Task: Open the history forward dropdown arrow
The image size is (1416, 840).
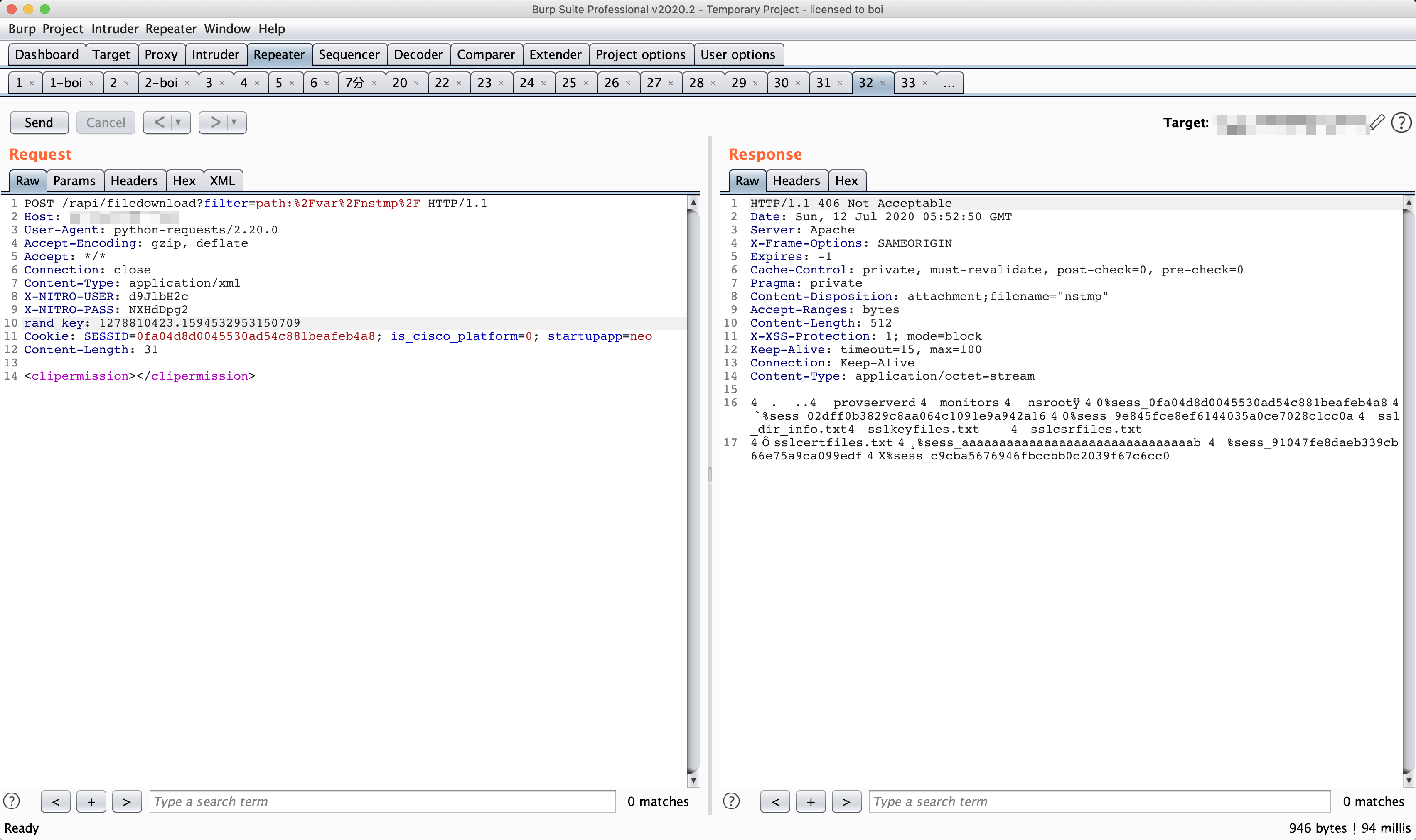Action: pyautogui.click(x=234, y=122)
